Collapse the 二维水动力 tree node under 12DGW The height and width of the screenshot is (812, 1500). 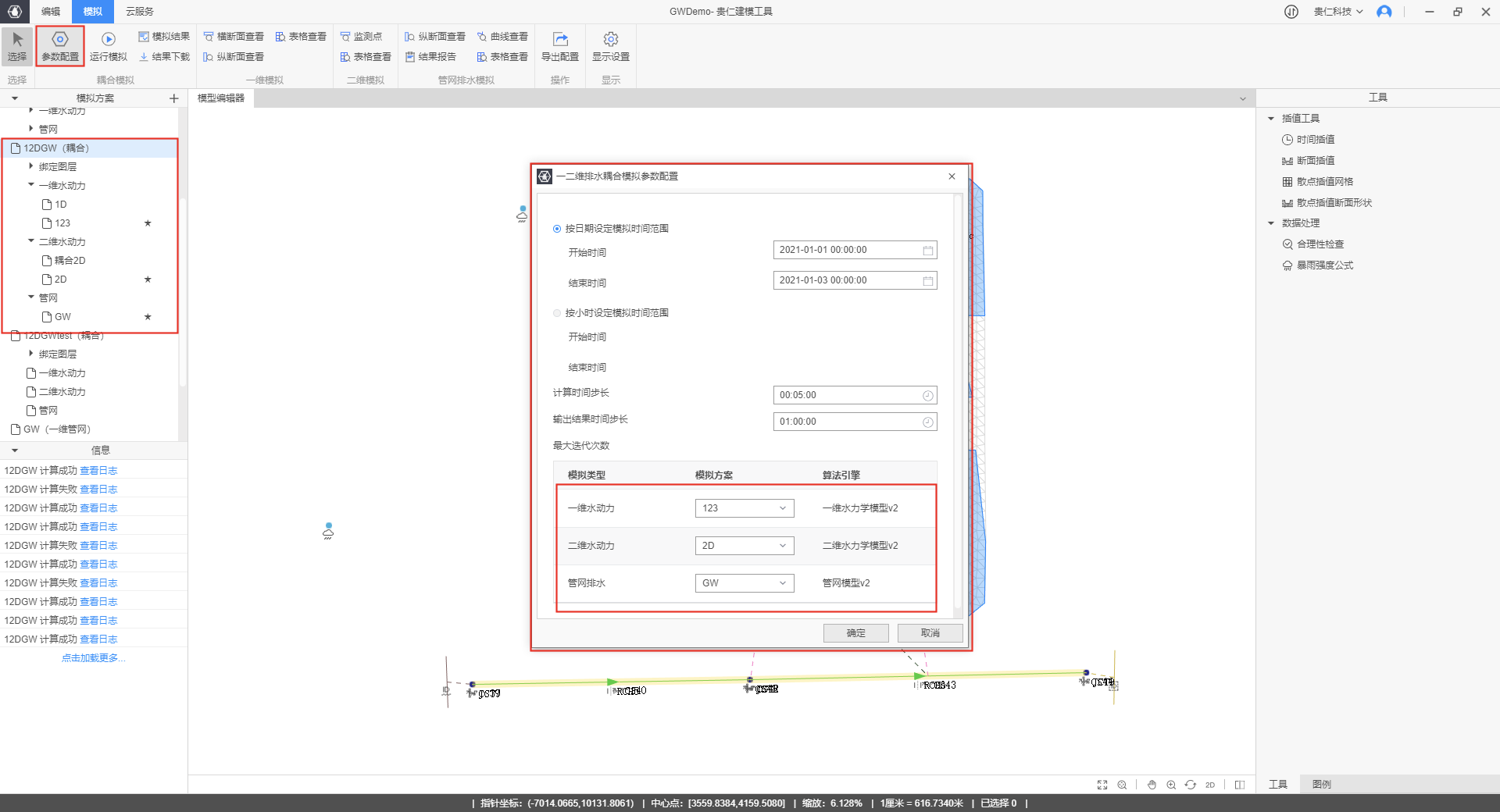coord(31,241)
